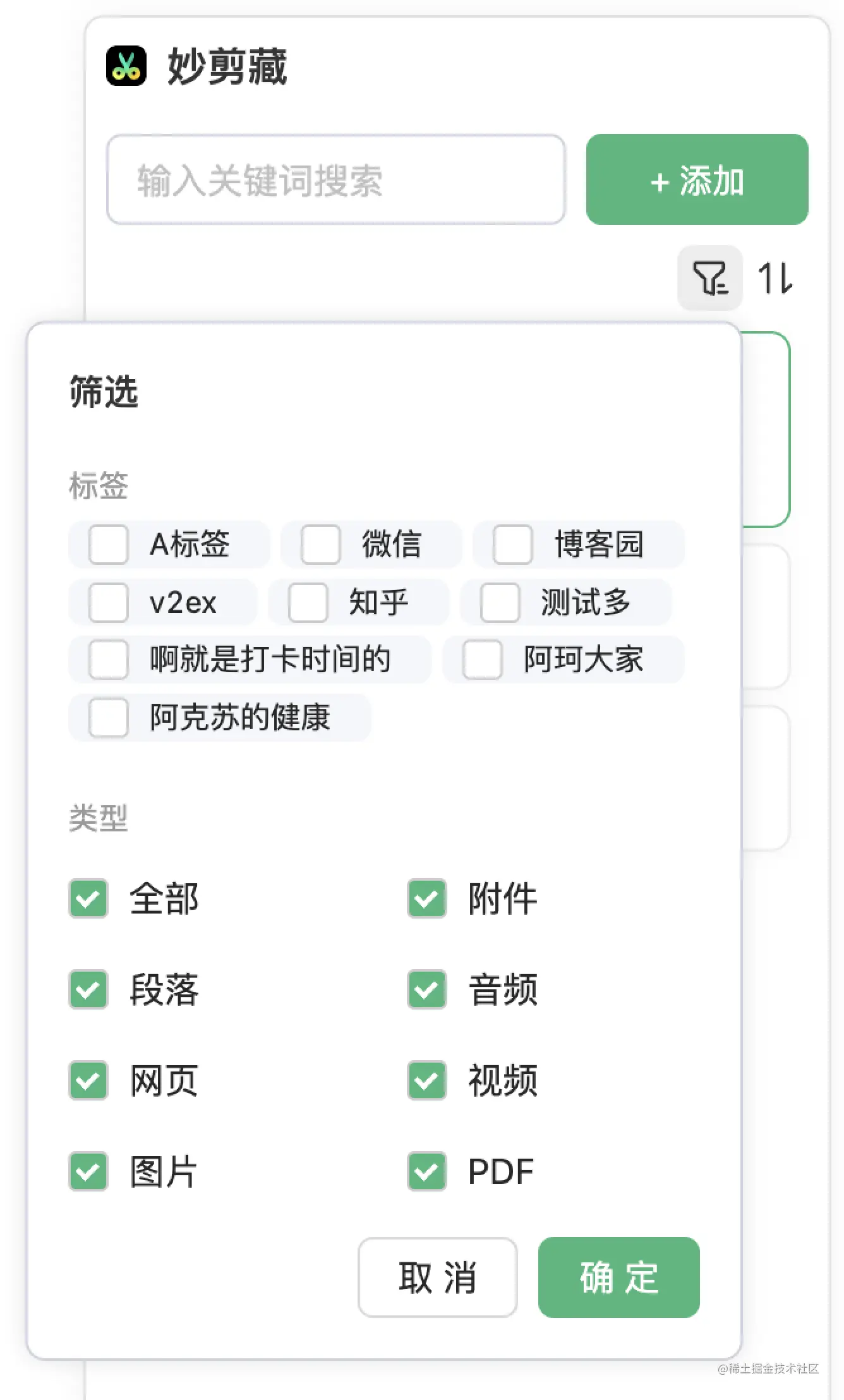This screenshot has height=1400, width=844.
Task: Check the 知乎 tag checkbox
Action: (x=308, y=602)
